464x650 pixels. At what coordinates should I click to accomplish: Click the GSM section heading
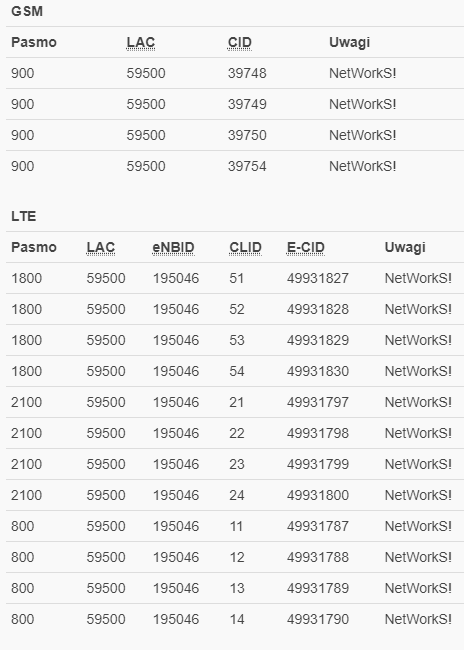click(27, 11)
